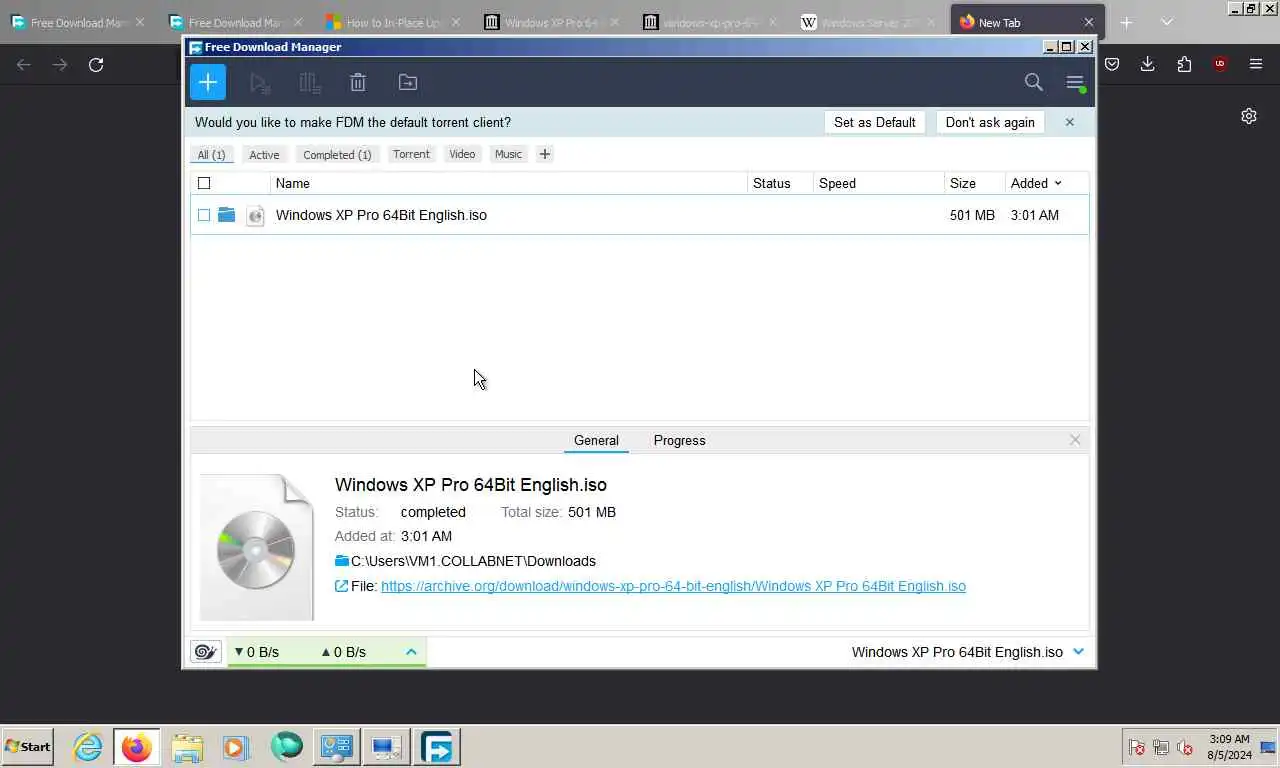
Task: Add a new download with plus button
Action: click(x=208, y=82)
